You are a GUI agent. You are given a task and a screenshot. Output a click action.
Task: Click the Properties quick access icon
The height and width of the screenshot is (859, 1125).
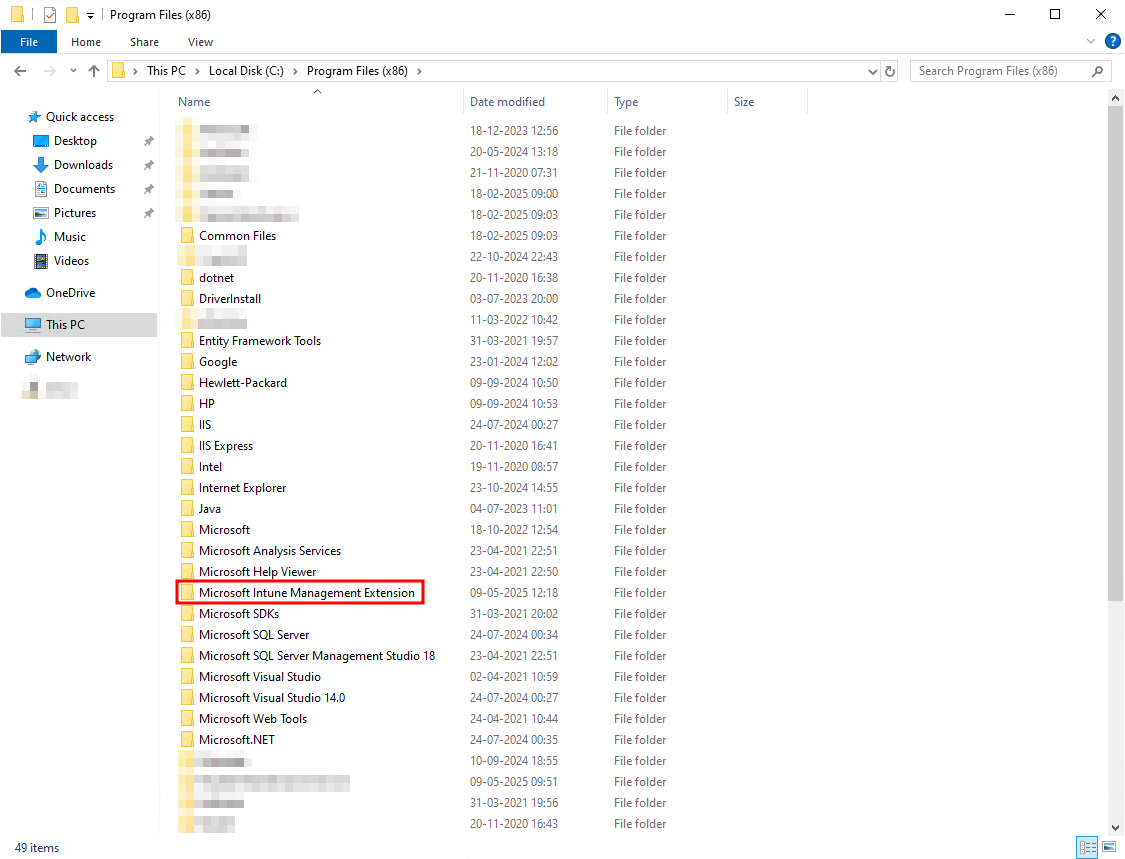(50, 14)
